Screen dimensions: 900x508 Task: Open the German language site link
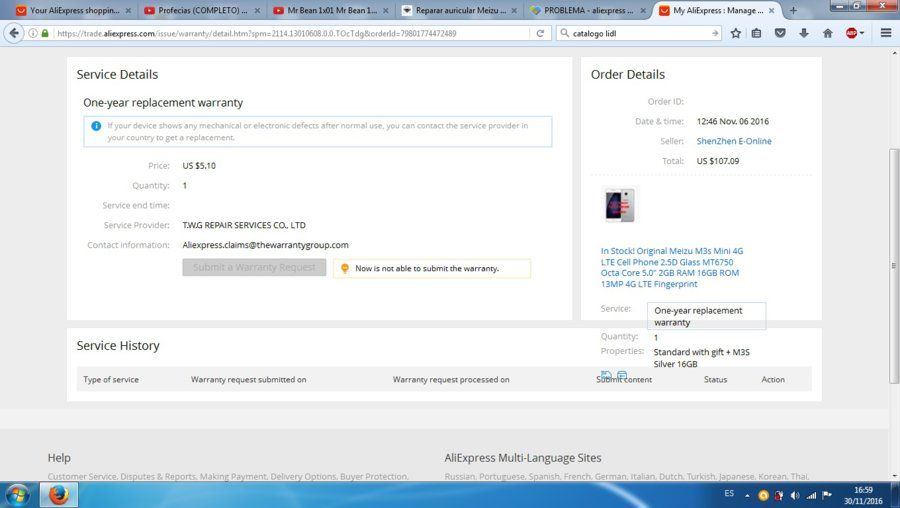[x=610, y=477]
